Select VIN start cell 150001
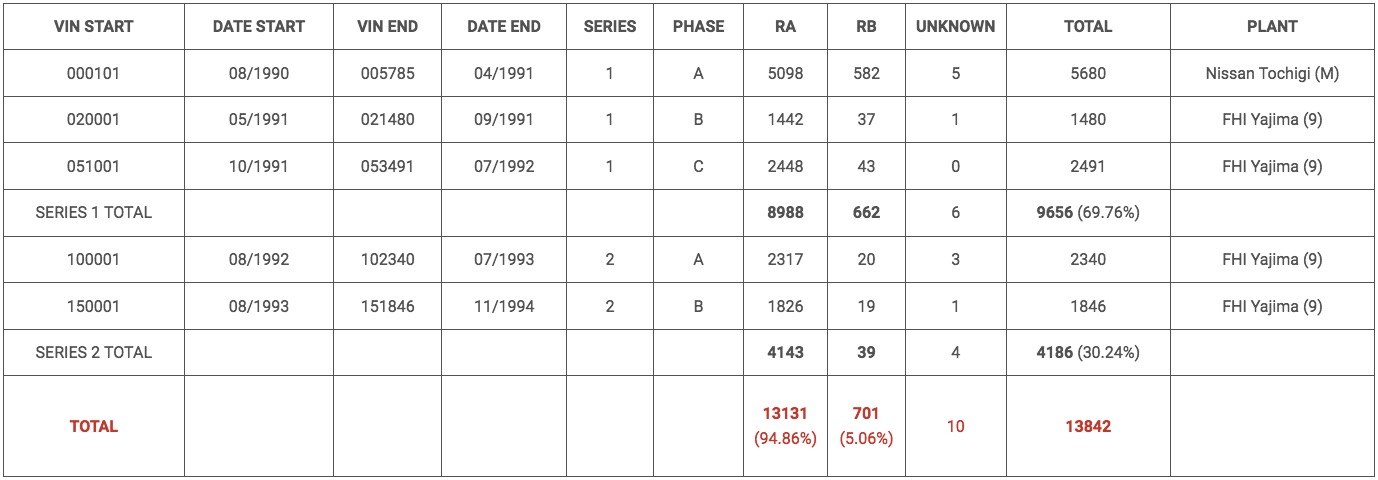This screenshot has height=480, width=1378. click(94, 306)
